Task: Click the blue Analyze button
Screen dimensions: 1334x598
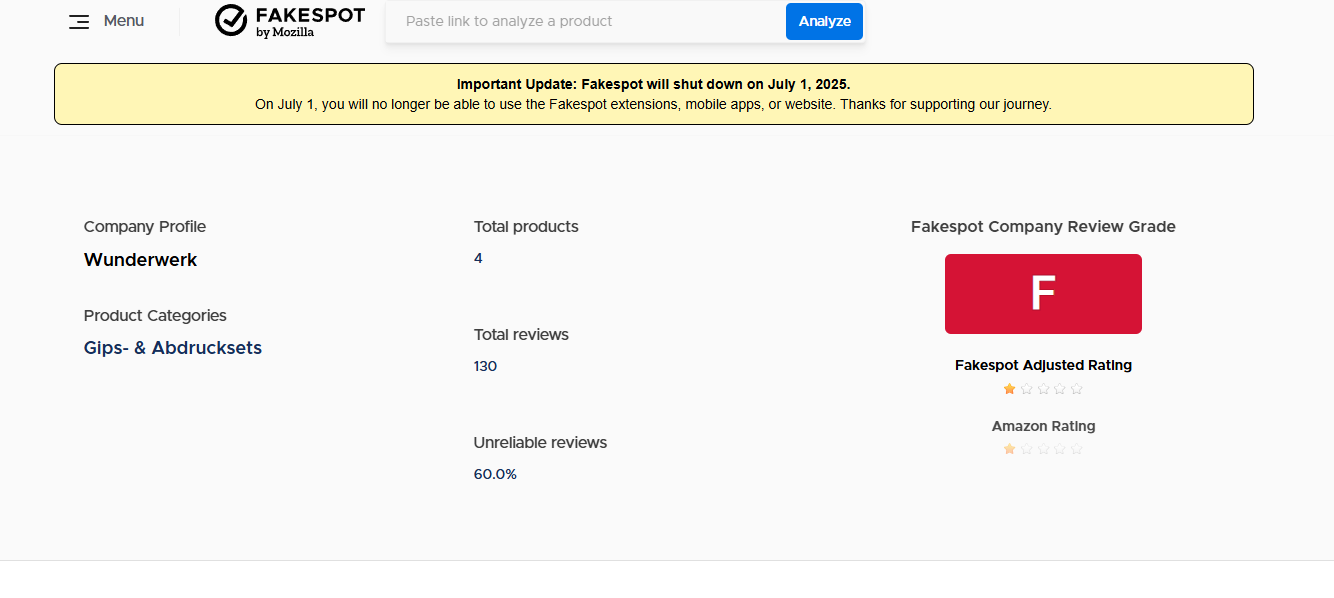Action: click(824, 21)
